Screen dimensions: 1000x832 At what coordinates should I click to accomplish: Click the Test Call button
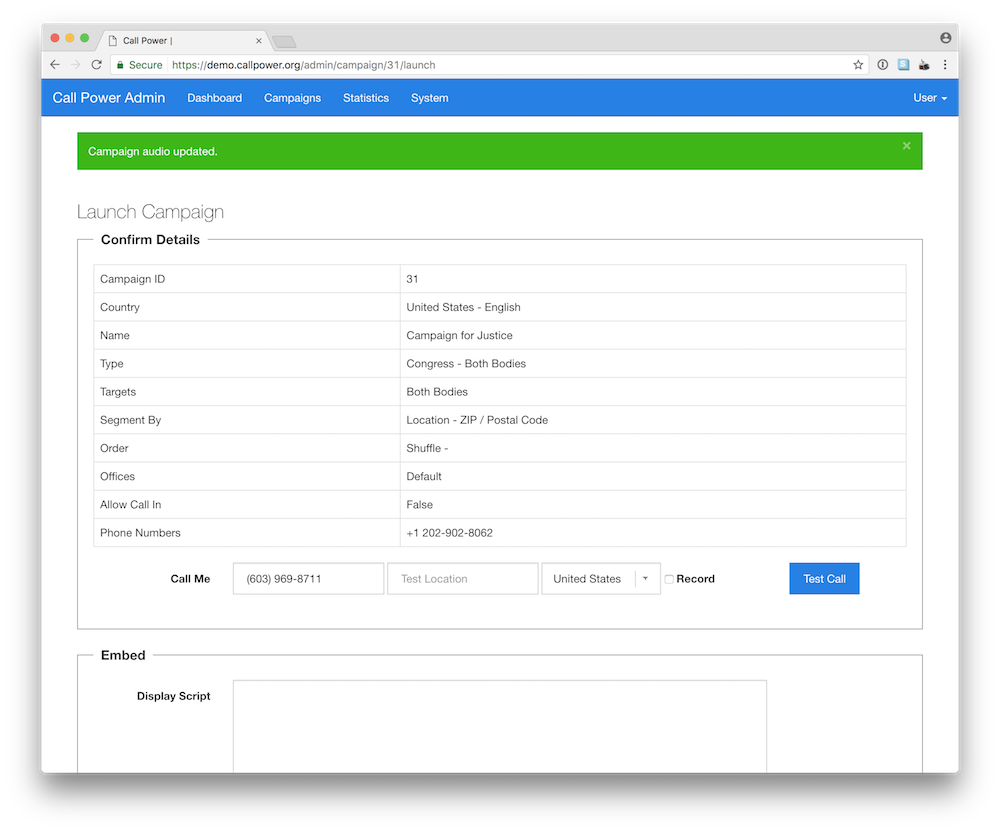[824, 578]
